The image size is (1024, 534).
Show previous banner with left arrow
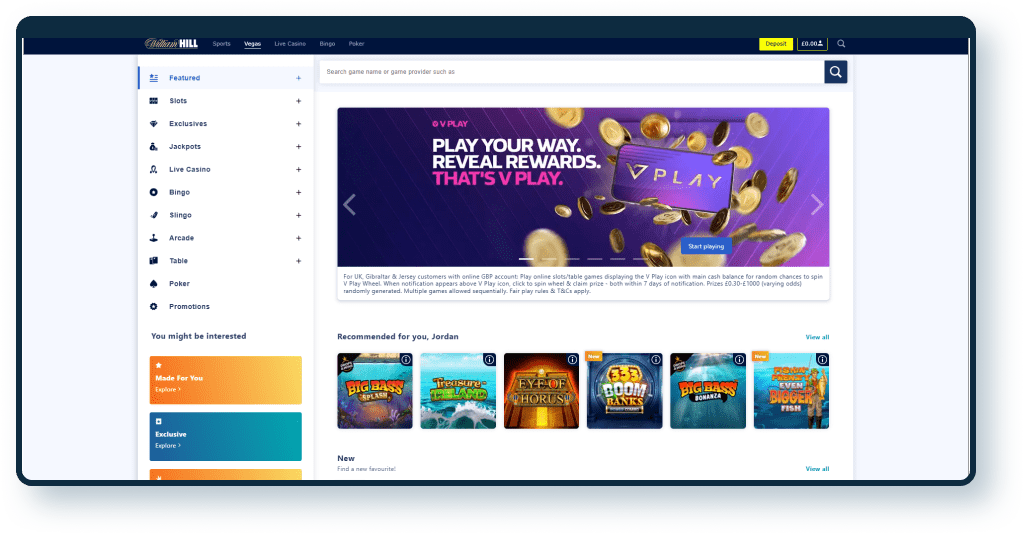[350, 204]
